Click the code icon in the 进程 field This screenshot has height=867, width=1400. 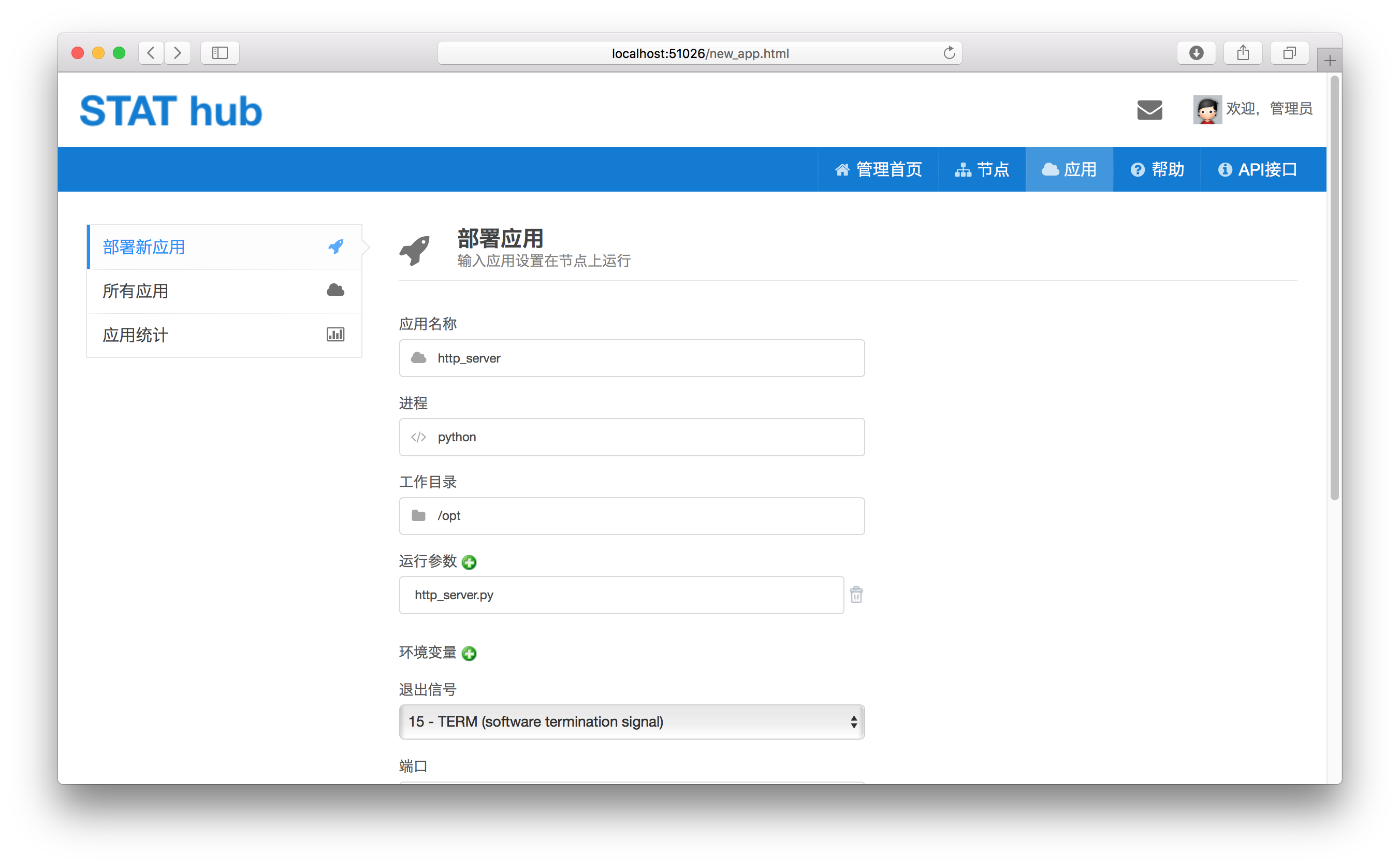pyautogui.click(x=418, y=437)
